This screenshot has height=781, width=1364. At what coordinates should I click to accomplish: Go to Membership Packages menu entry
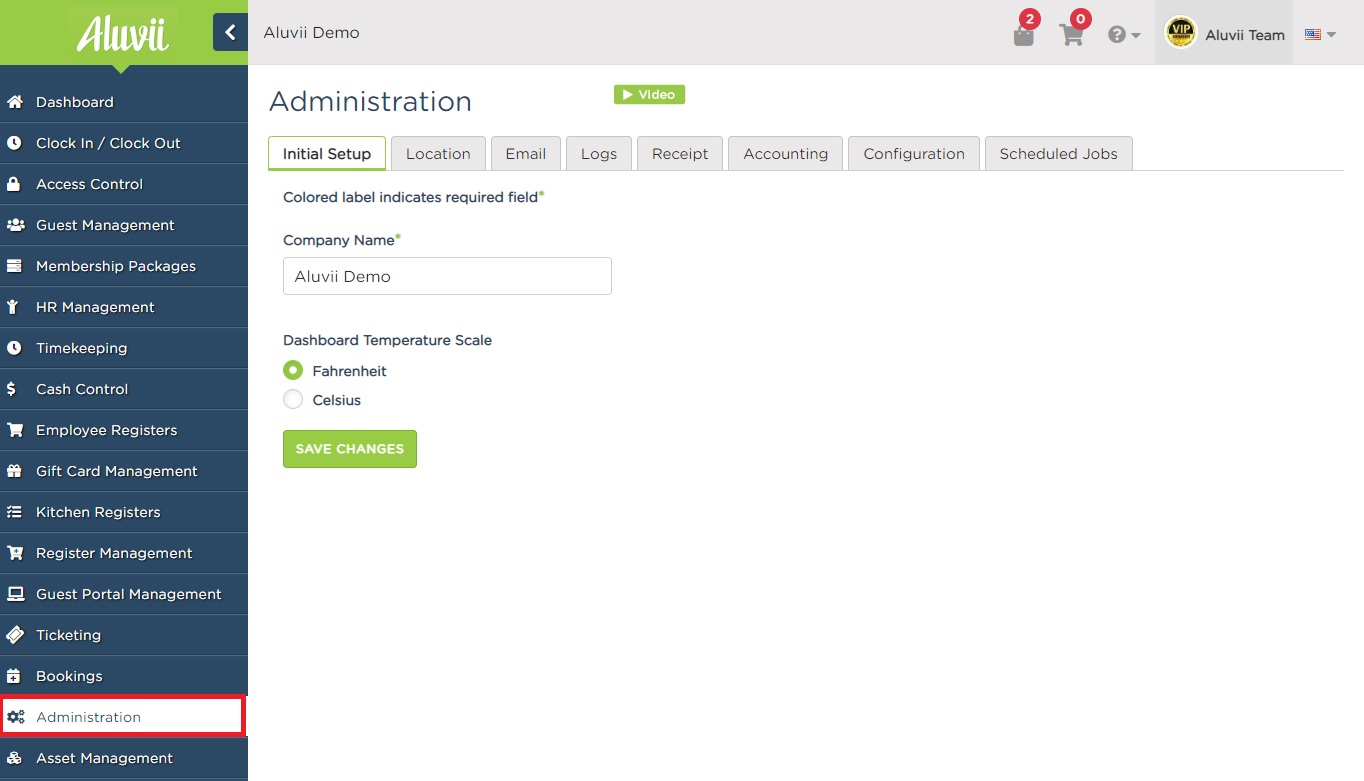[124, 266]
